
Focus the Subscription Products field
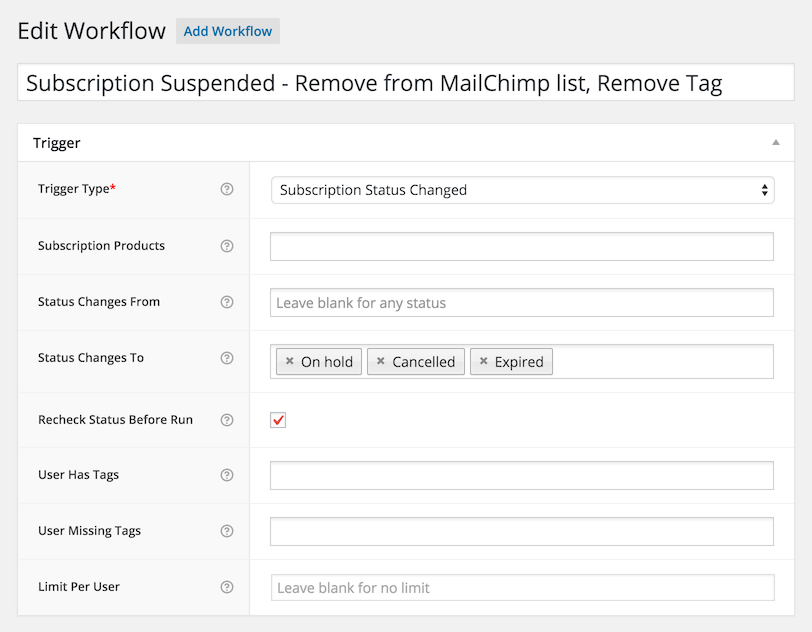click(x=521, y=246)
